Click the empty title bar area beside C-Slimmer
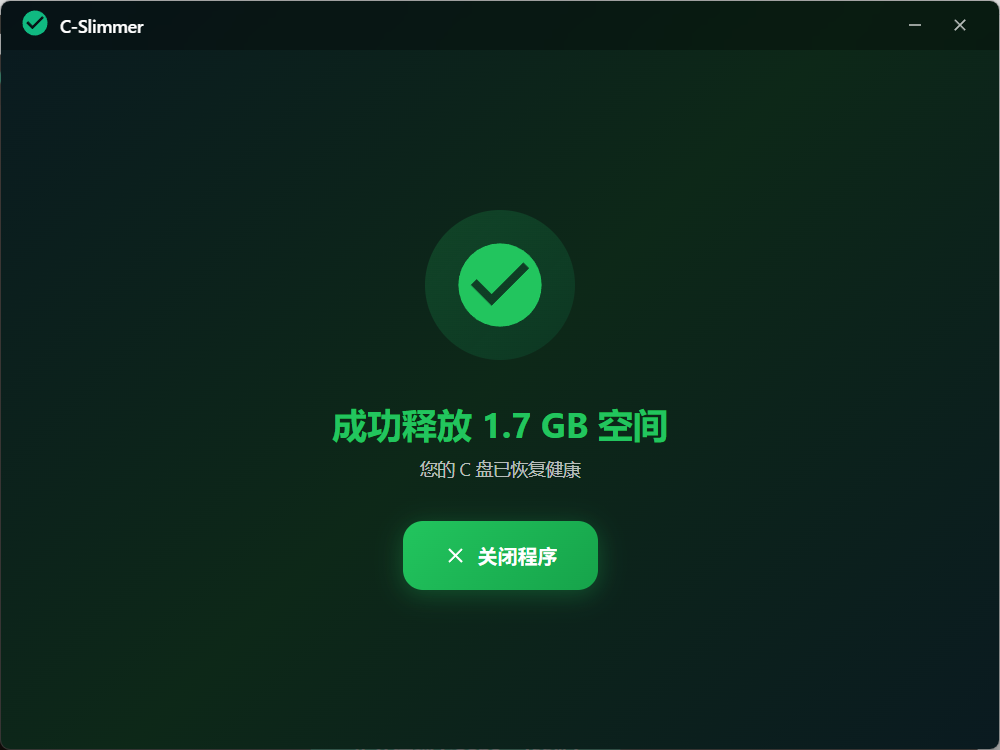 coord(510,25)
